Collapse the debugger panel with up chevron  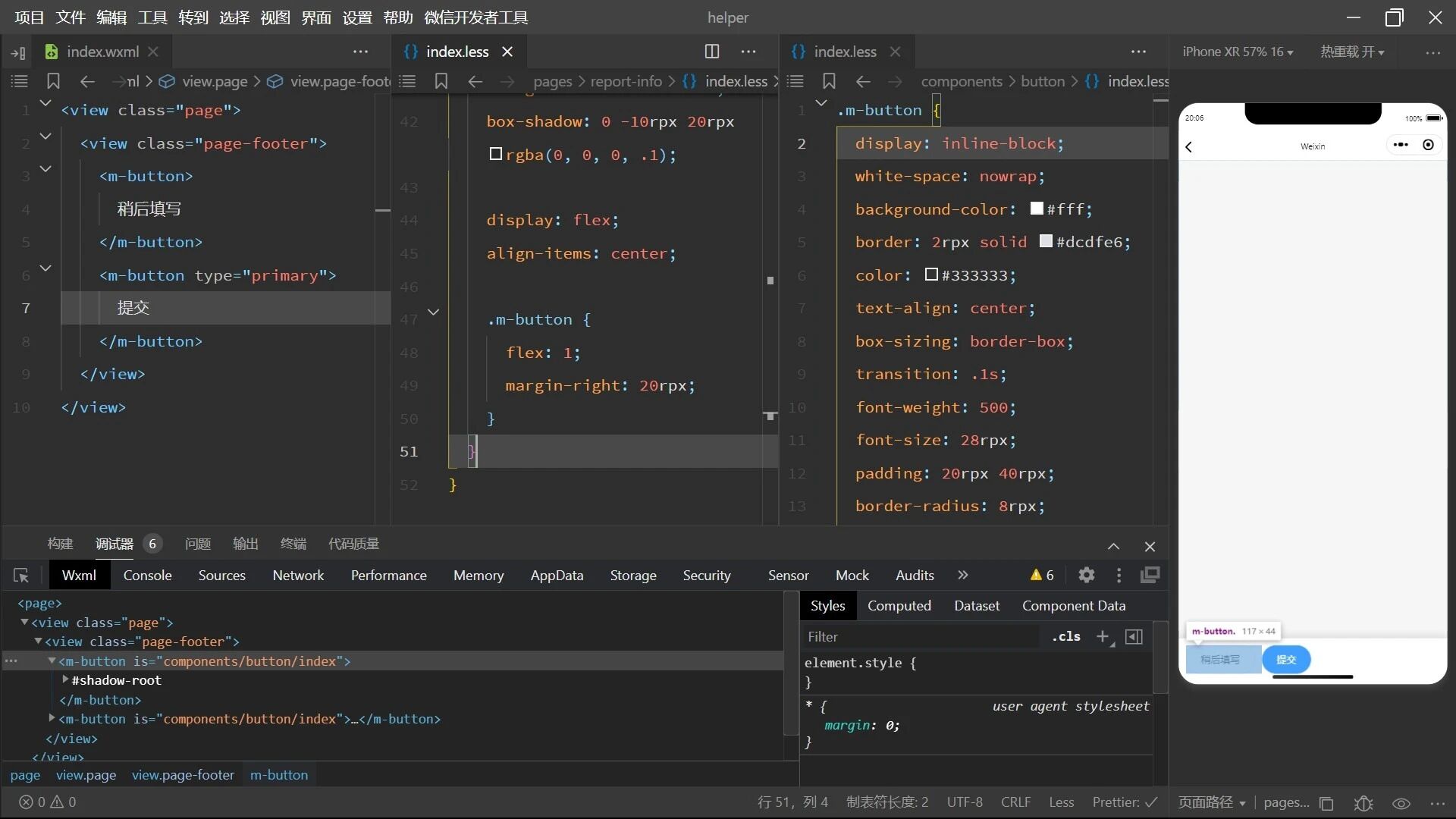tap(1113, 547)
